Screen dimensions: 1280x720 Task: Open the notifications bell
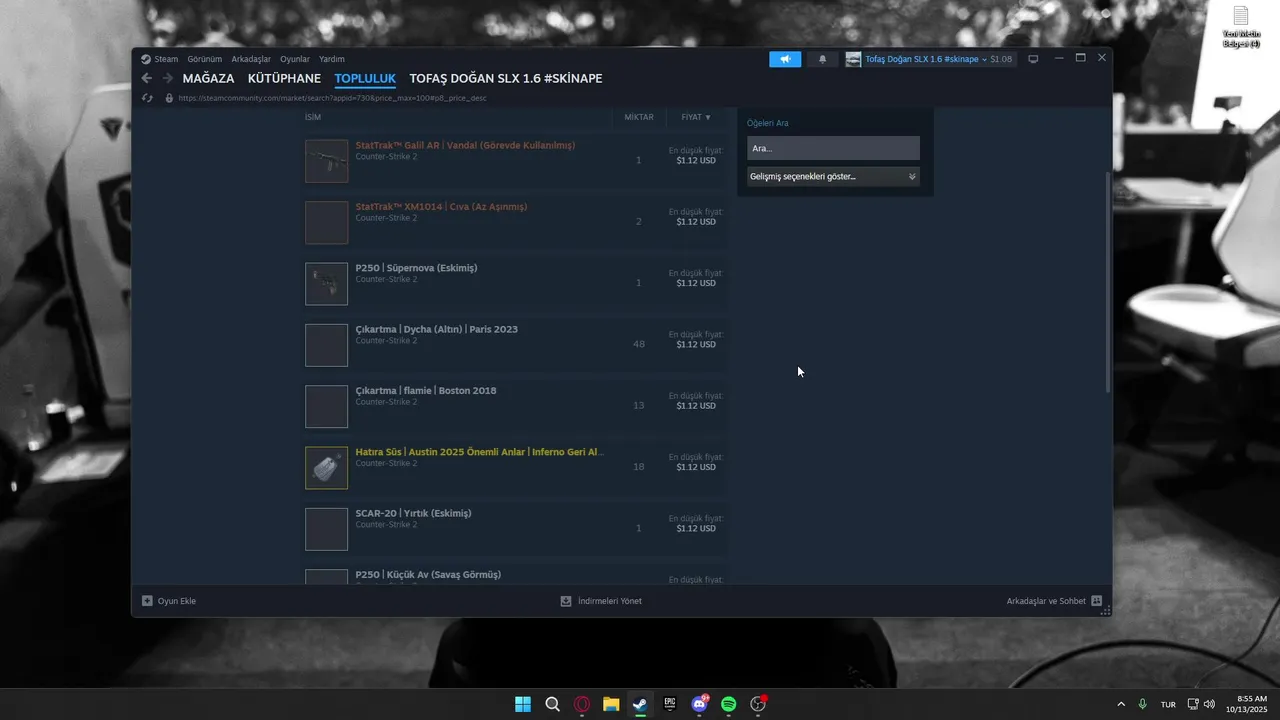823,59
